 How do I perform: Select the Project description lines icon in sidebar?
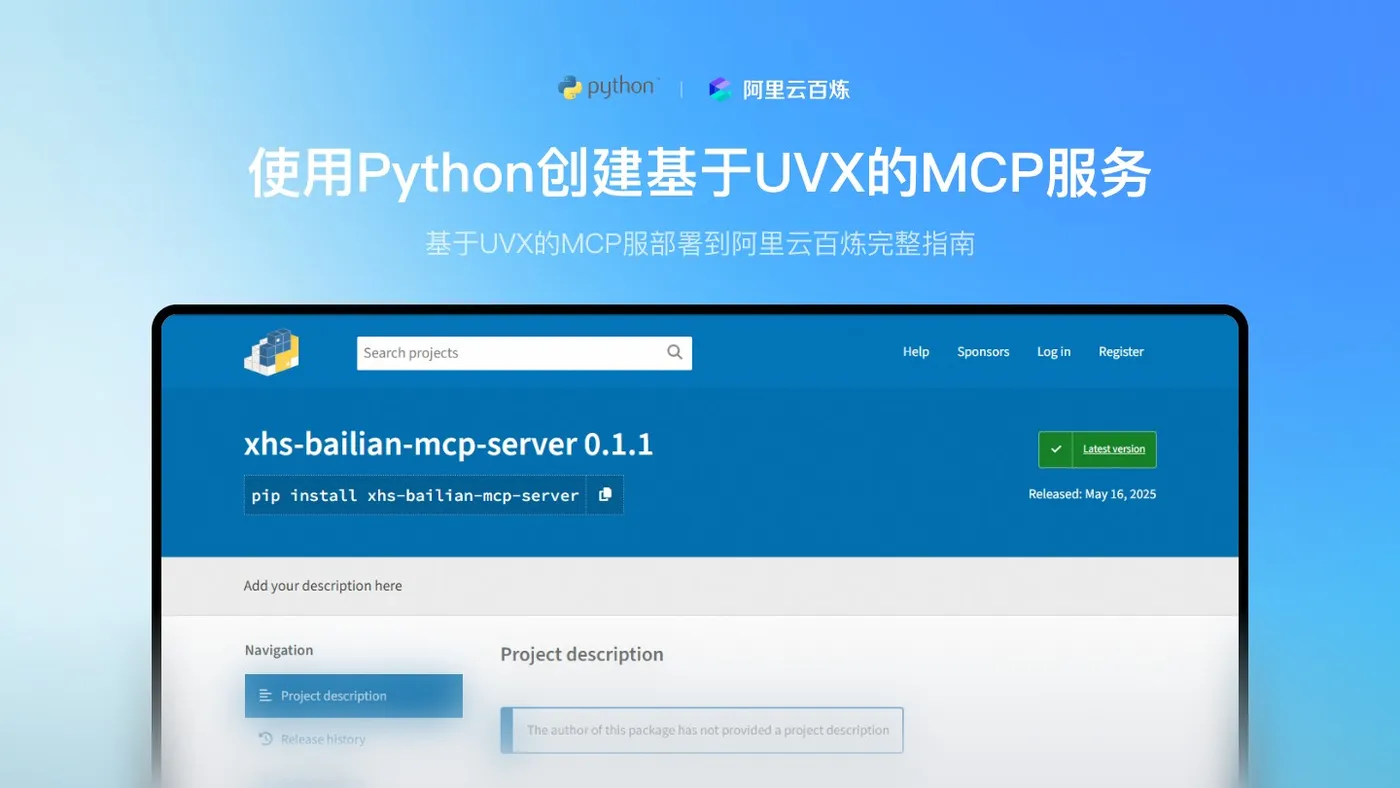(265, 695)
